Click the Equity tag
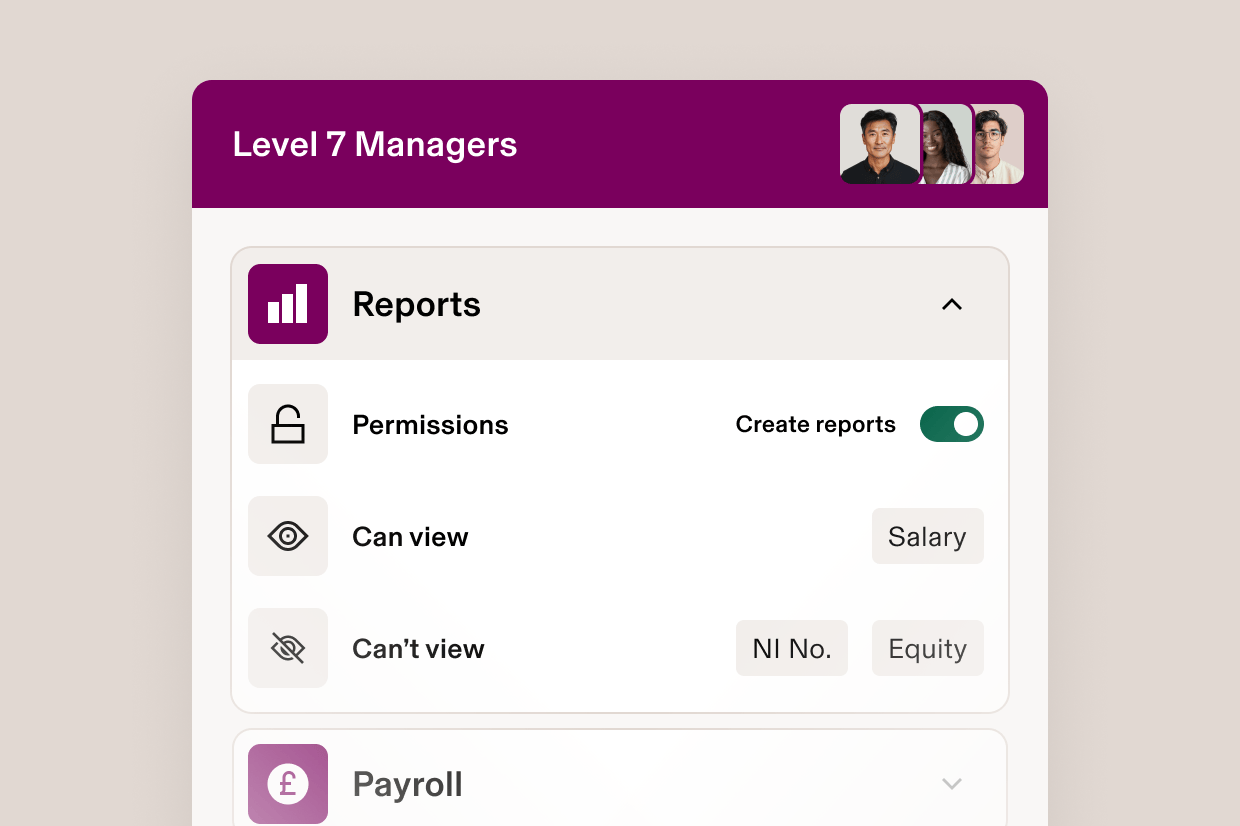Screen dimensions: 1240x826 point(927,648)
